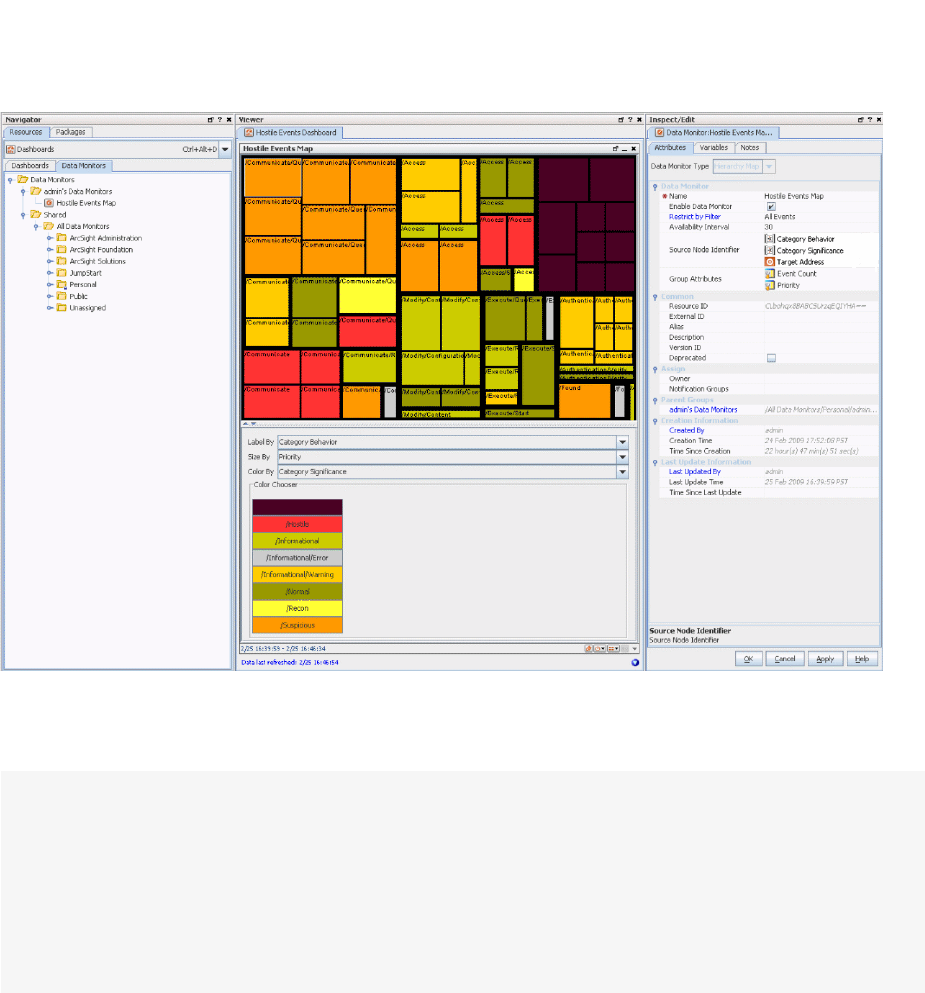Screen dimensions: 925x993
Task: Collapse the admin's Data Monitors tree node
Action: (x=23, y=191)
